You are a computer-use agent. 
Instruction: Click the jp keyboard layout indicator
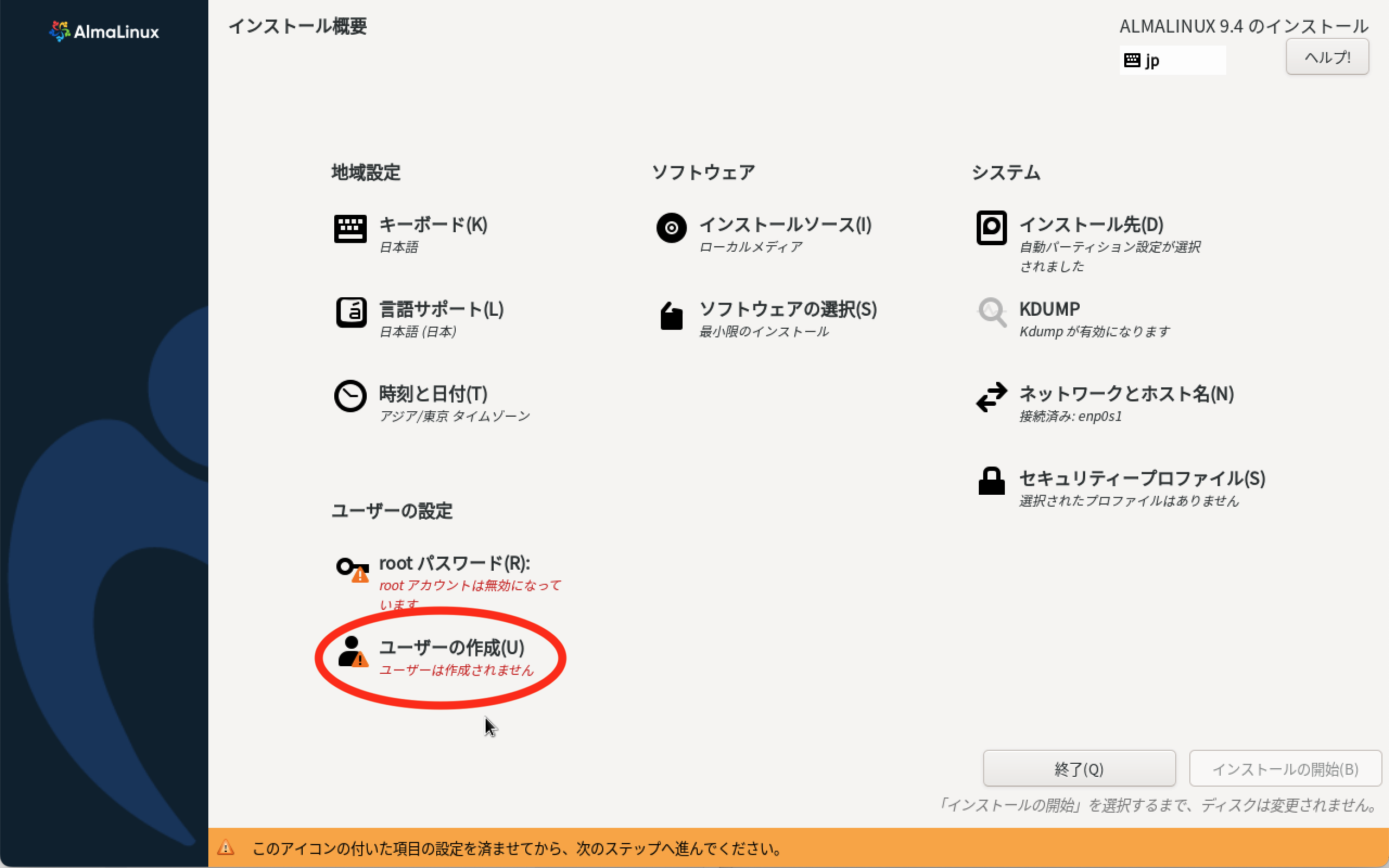[1172, 60]
